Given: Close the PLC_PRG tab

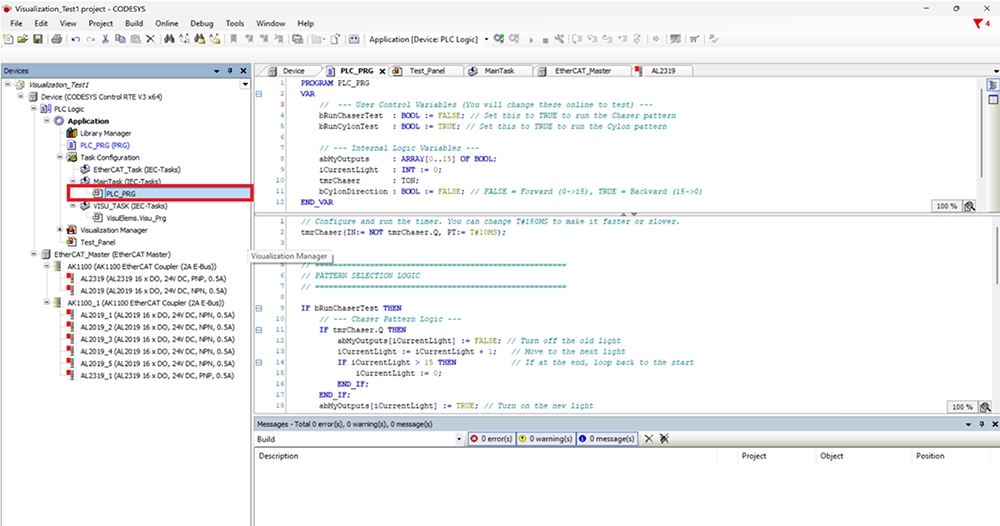Looking at the screenshot, I should pos(382,71).
